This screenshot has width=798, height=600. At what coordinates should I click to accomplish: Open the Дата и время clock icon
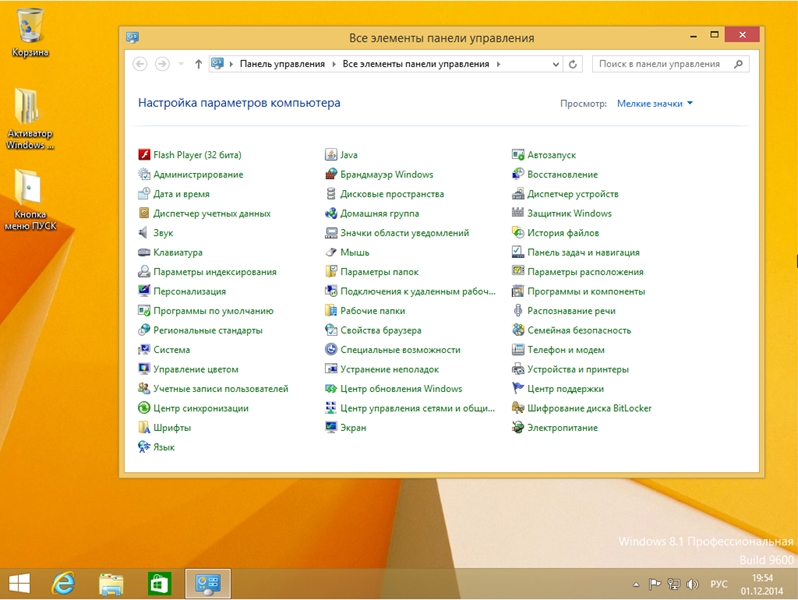144,194
